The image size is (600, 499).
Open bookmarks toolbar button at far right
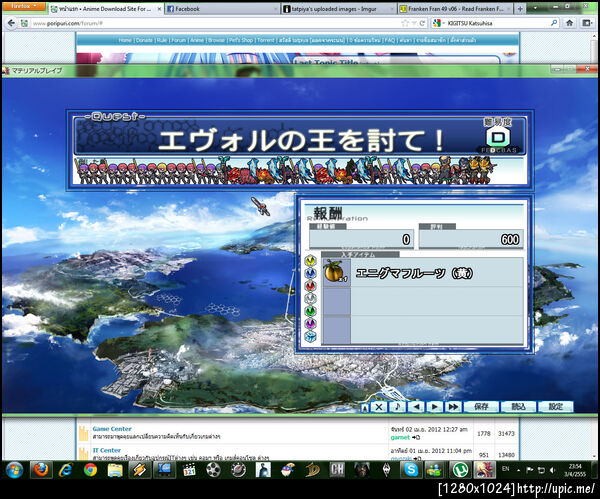[x=587, y=23]
